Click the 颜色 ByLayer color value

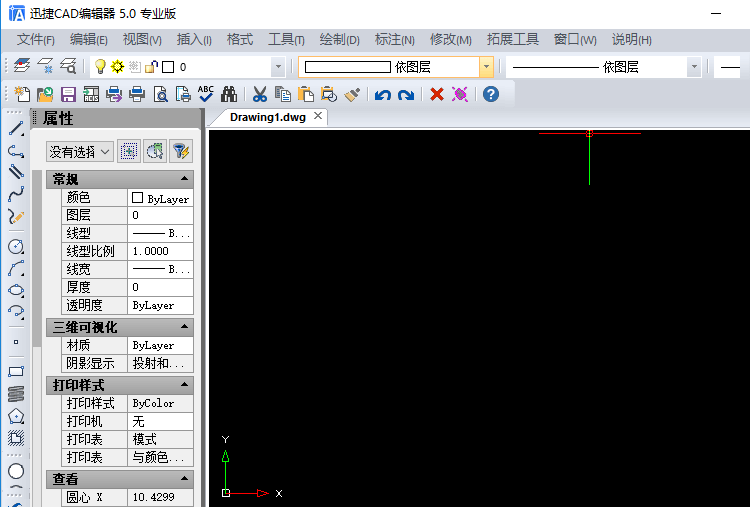160,198
